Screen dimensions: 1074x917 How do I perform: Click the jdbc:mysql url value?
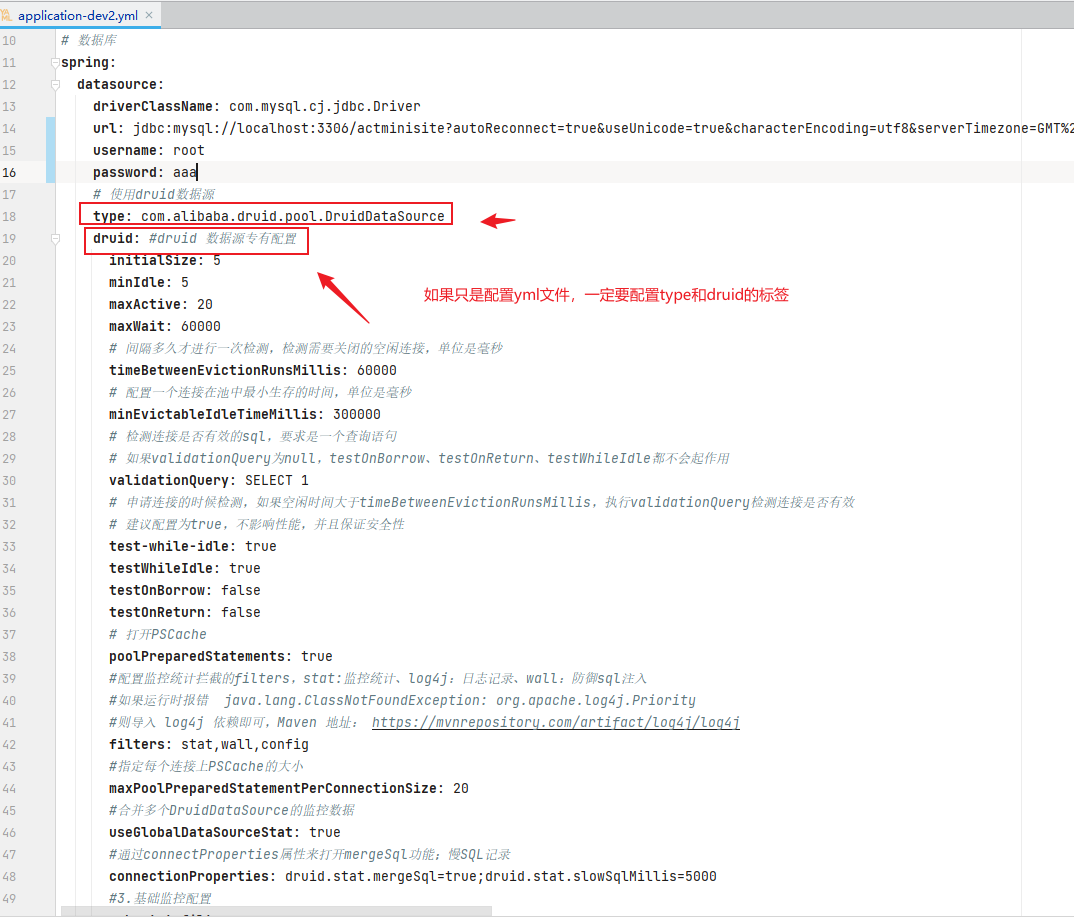500,128
